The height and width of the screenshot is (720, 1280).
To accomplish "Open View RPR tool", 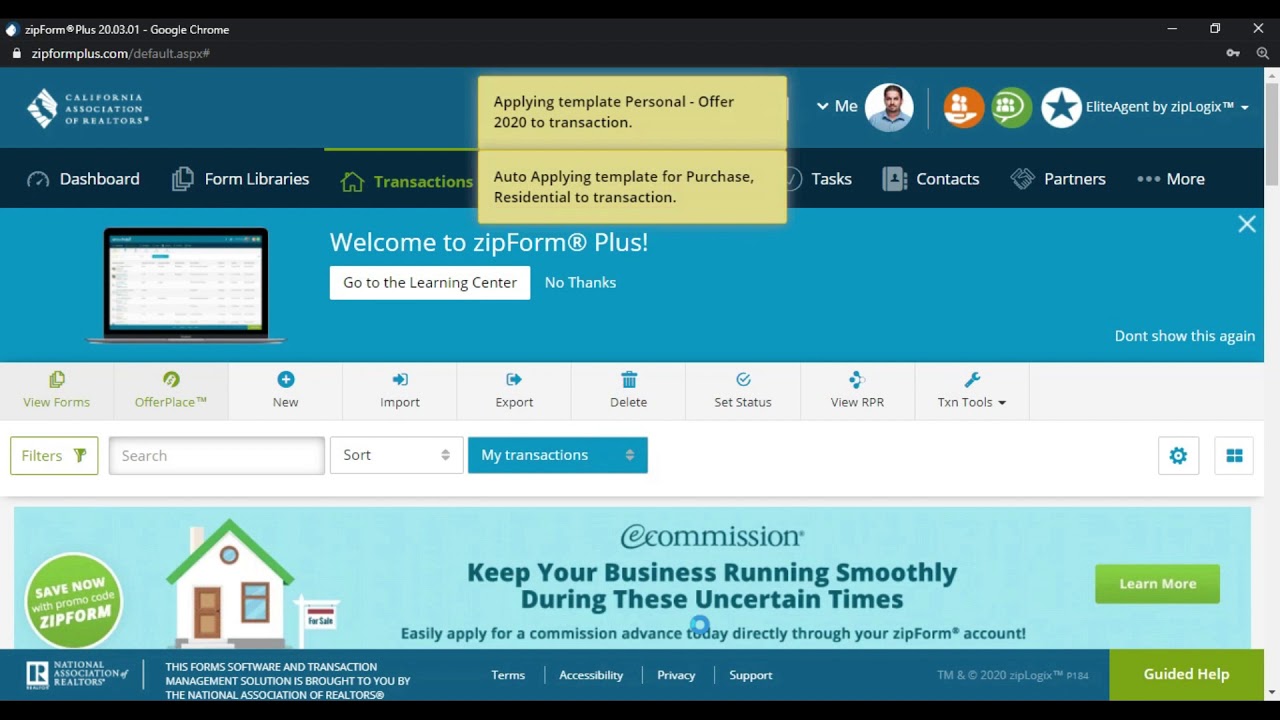I will click(x=857, y=390).
